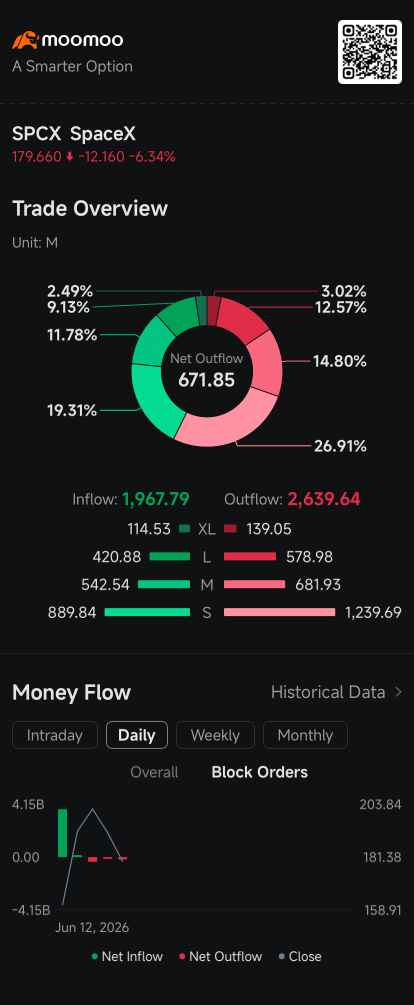Click the green Net Inflow legend dot
The width and height of the screenshot is (414, 1005).
point(95,957)
